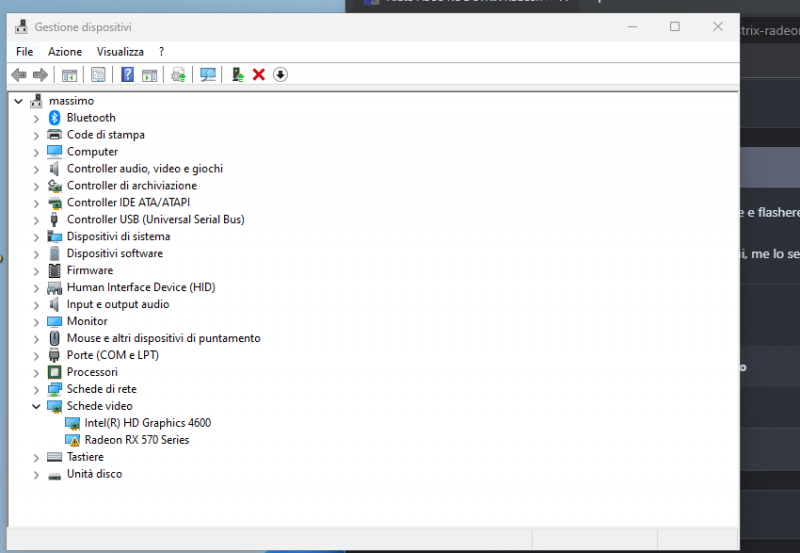Open the File menu

(x=24, y=52)
